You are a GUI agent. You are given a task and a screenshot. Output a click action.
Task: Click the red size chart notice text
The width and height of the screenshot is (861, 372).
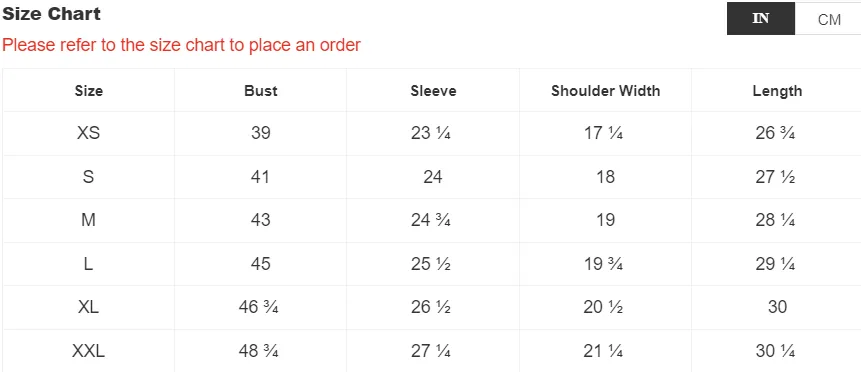point(181,45)
